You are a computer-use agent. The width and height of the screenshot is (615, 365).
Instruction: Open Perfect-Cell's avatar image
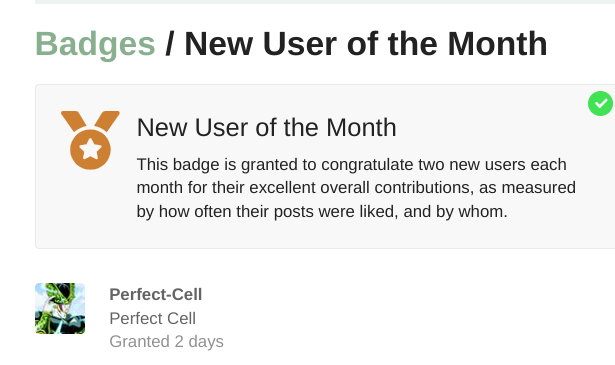(60, 309)
